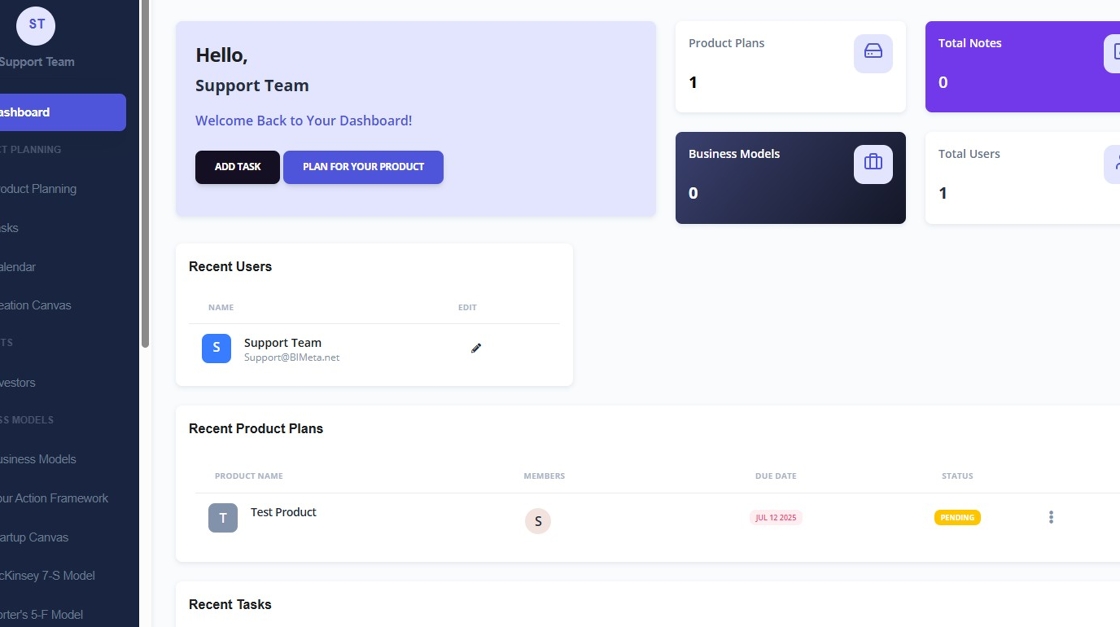Open McKinsey 7-S Model sidebar item
Viewport: 1120px width, 627px height.
[x=47, y=576]
